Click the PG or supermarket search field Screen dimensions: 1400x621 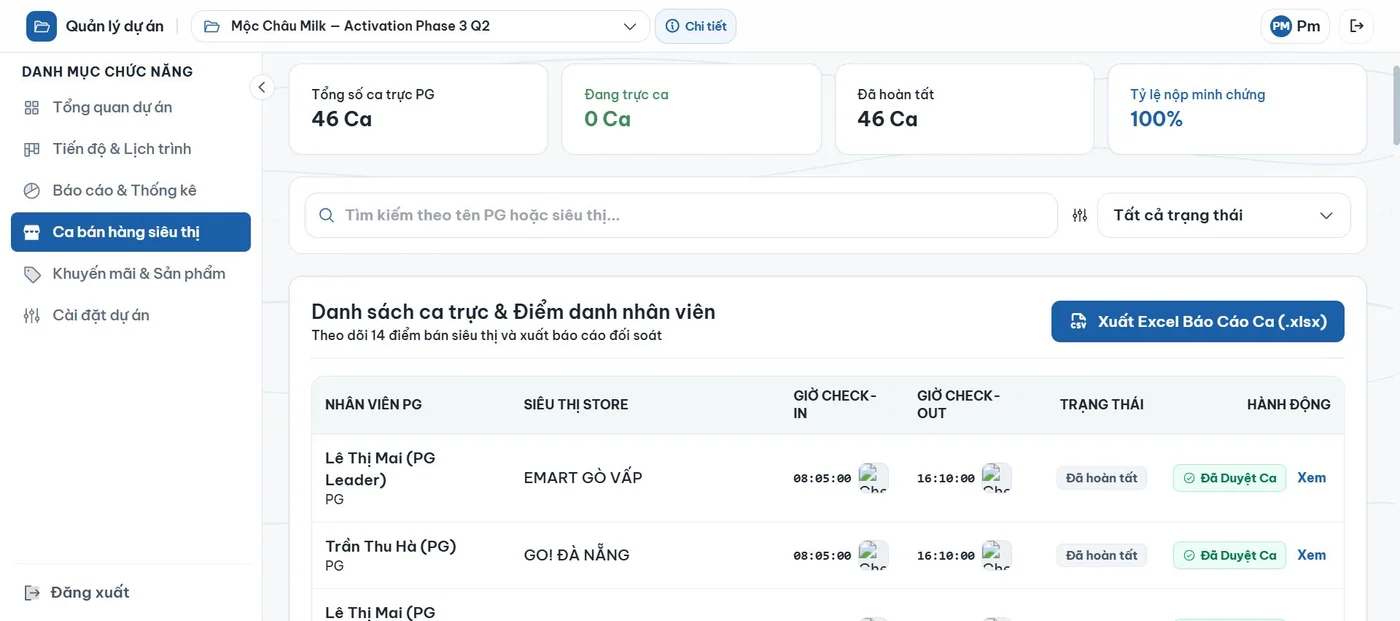[x=681, y=215]
